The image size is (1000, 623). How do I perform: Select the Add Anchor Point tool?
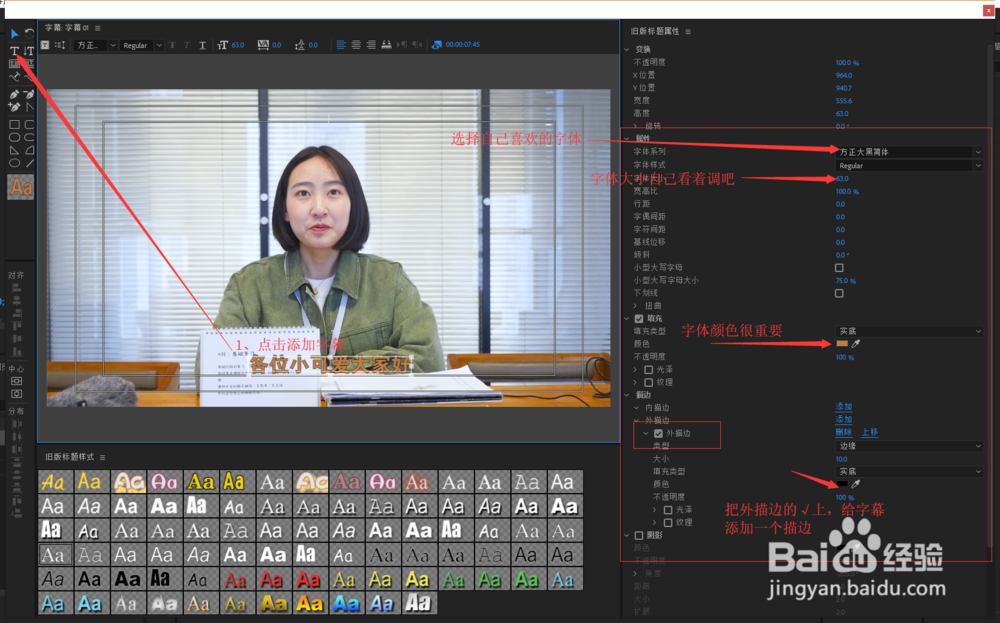tap(14, 107)
